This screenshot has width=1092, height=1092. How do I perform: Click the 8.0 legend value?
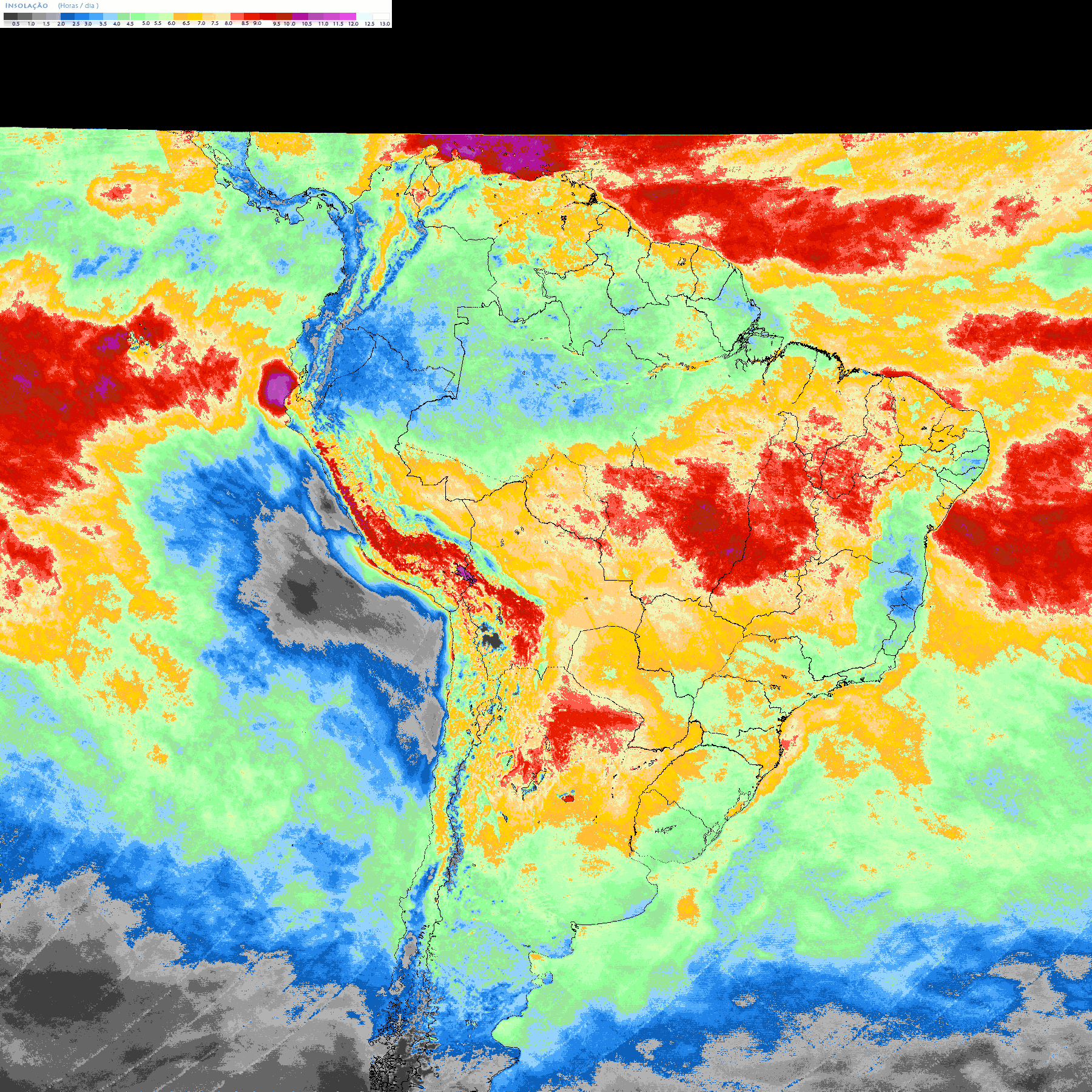pyautogui.click(x=229, y=23)
